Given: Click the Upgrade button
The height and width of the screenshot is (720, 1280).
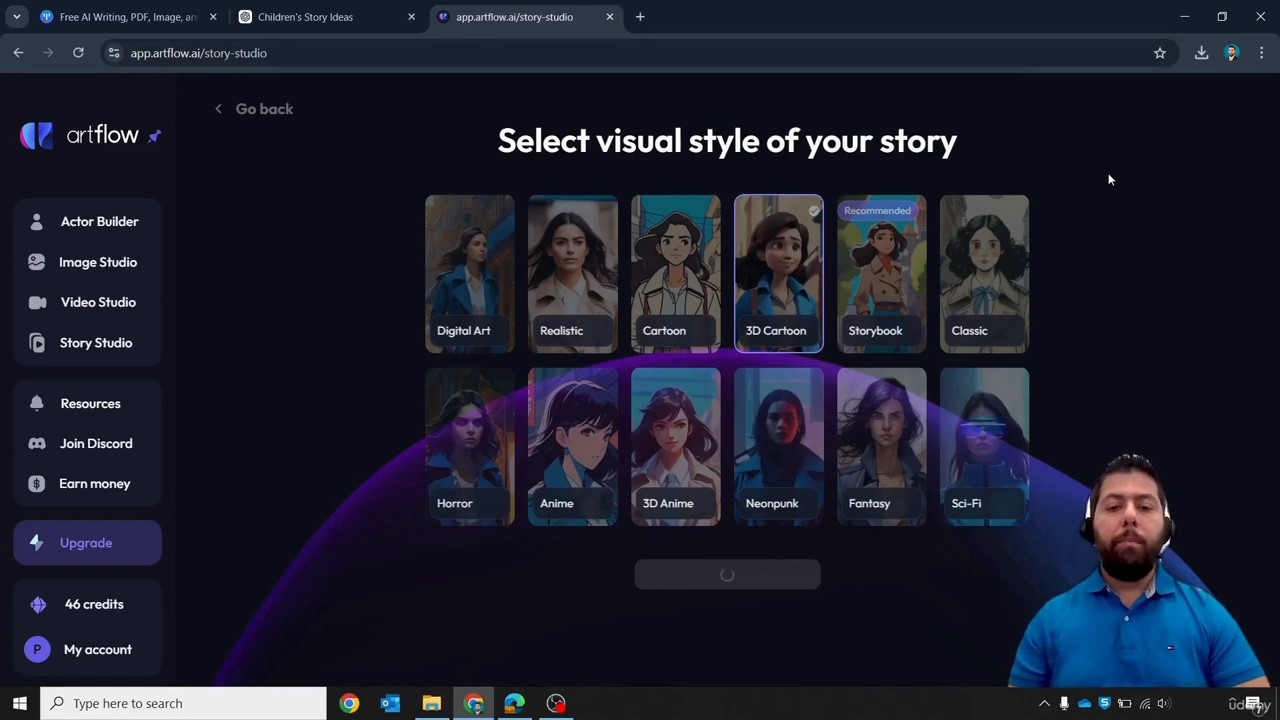Looking at the screenshot, I should click(87, 543).
